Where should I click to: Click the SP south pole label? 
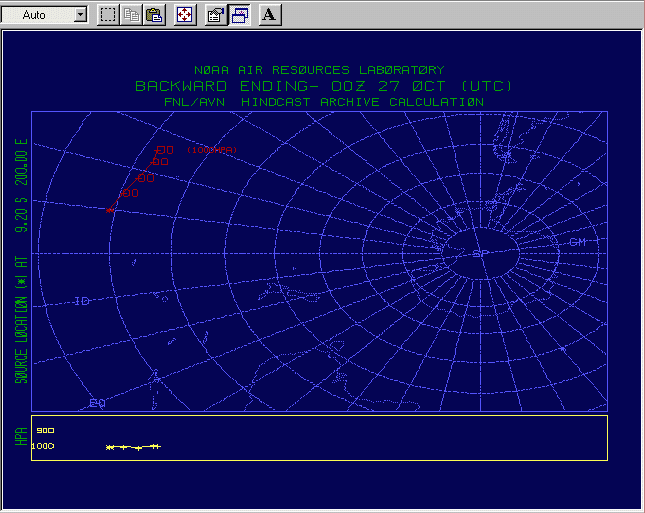(x=479, y=254)
